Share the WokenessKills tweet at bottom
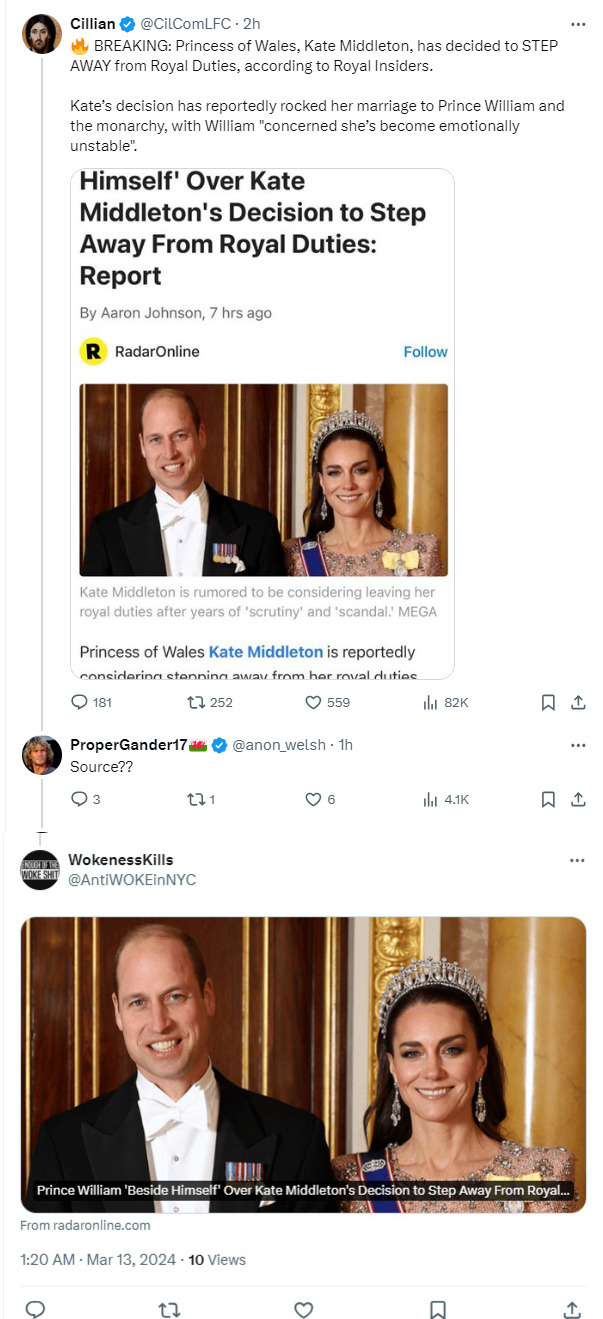The height and width of the screenshot is (1319, 603). (571, 1309)
